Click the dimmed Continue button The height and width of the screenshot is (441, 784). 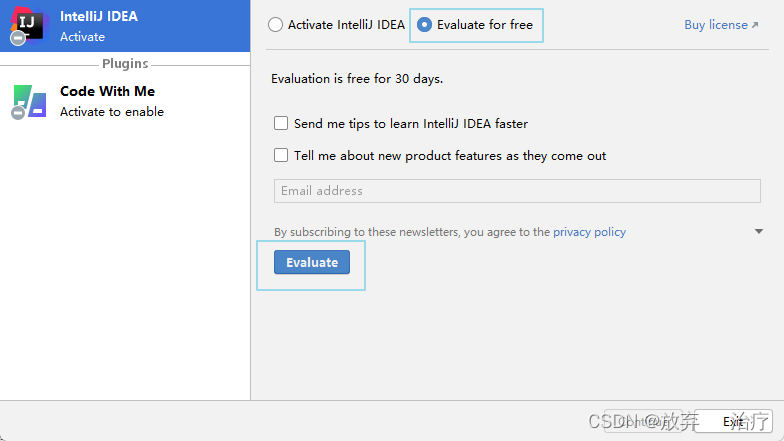click(642, 422)
